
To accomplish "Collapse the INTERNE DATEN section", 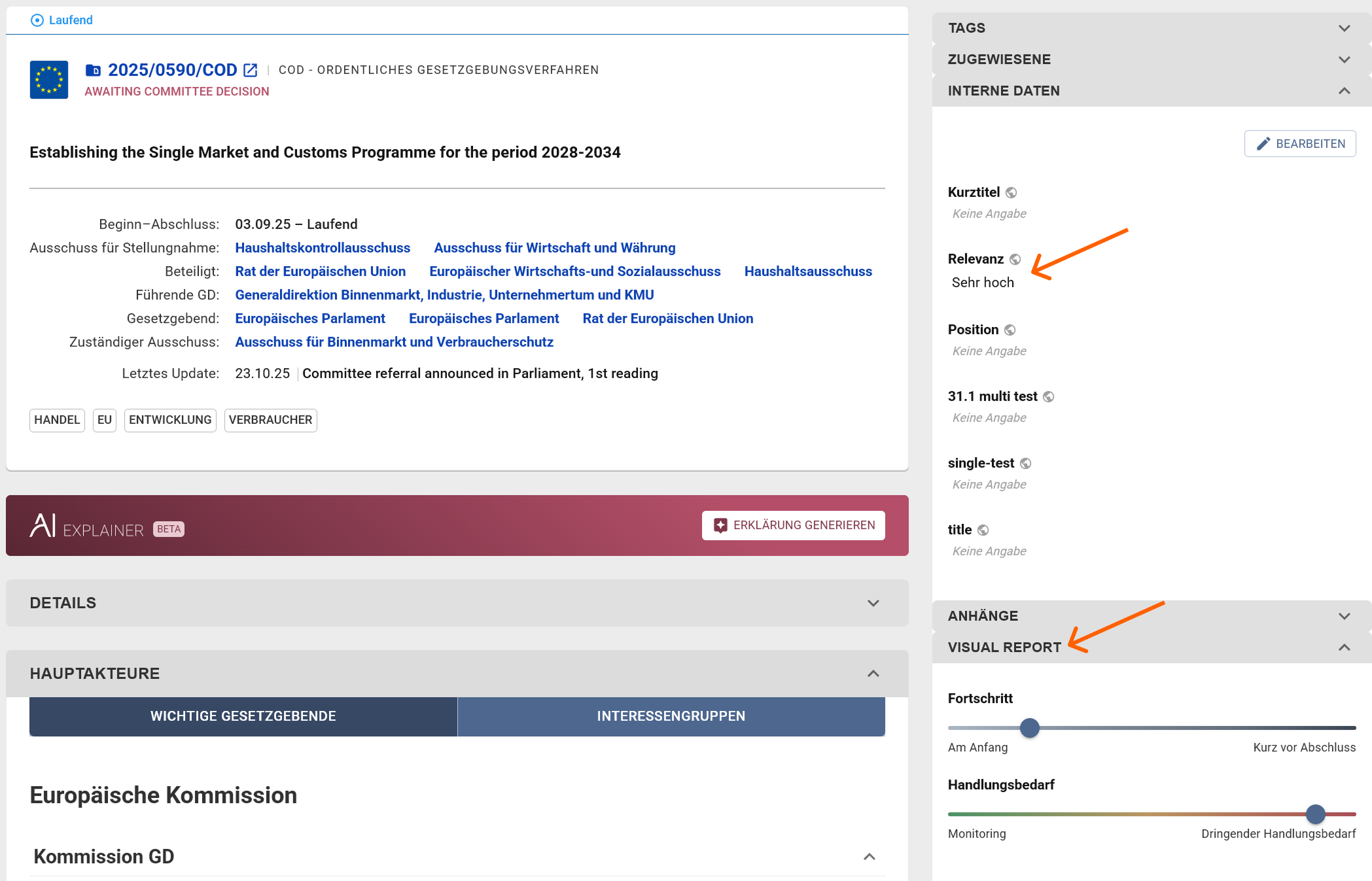I will 1344,91.
